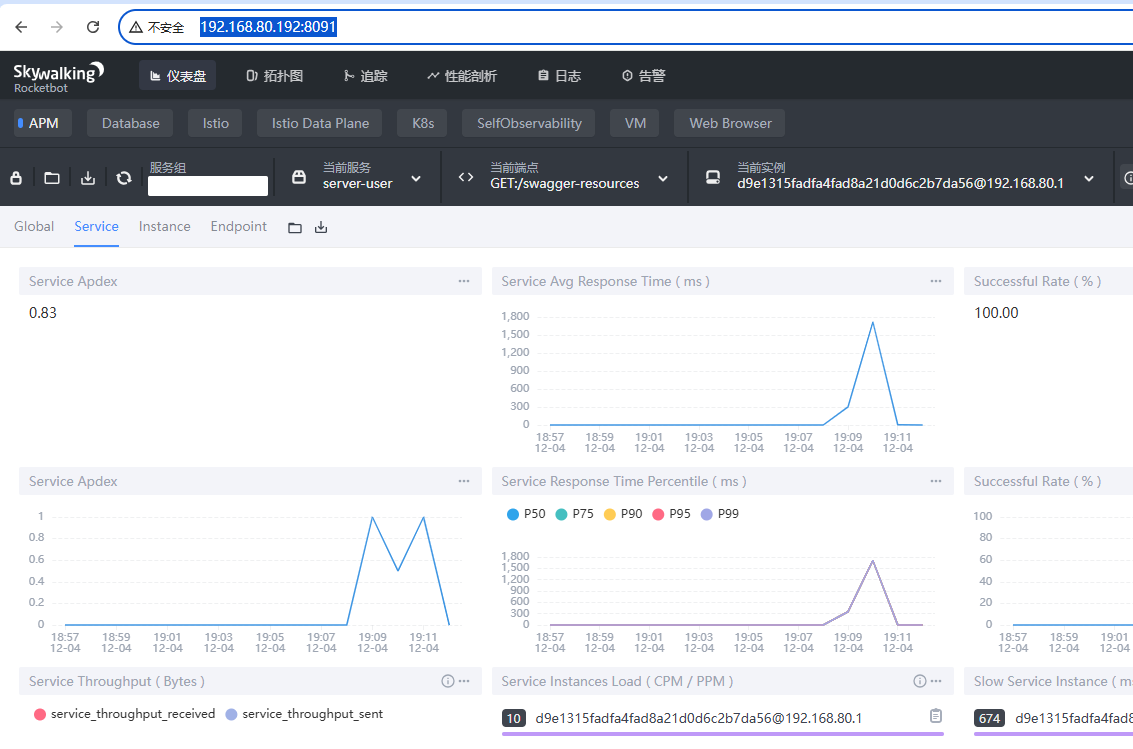Click the 服务组 service group input field
Screen dimensions: 1133x749
pos(208,186)
